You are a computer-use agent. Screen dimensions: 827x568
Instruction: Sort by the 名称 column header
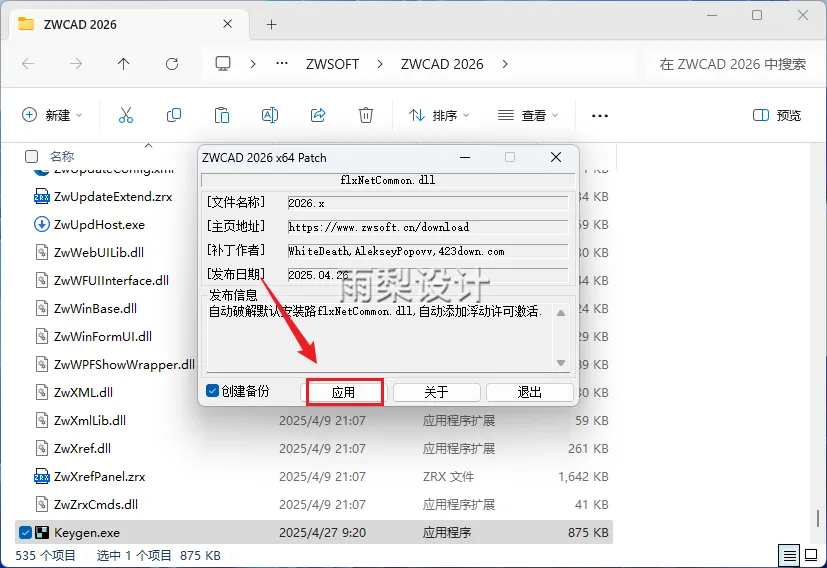[62, 157]
